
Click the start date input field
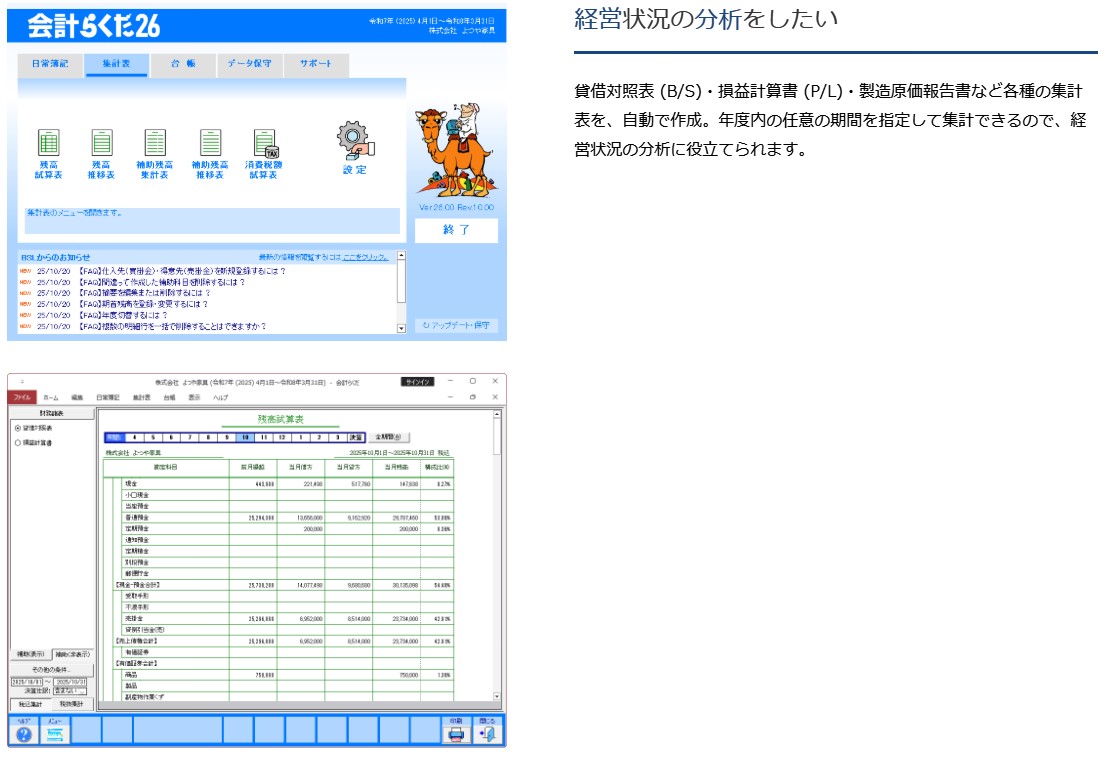[28, 681]
